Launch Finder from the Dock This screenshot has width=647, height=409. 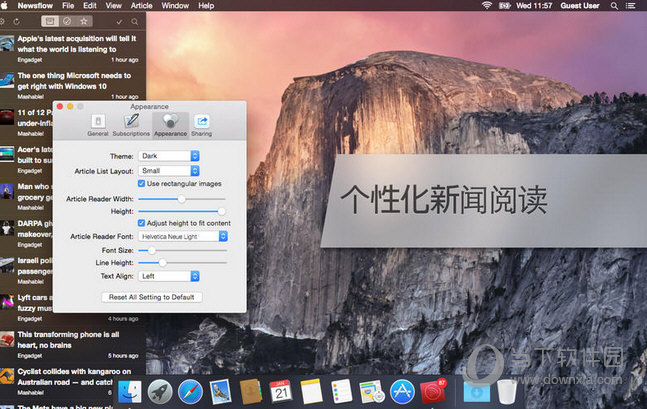click(130, 392)
